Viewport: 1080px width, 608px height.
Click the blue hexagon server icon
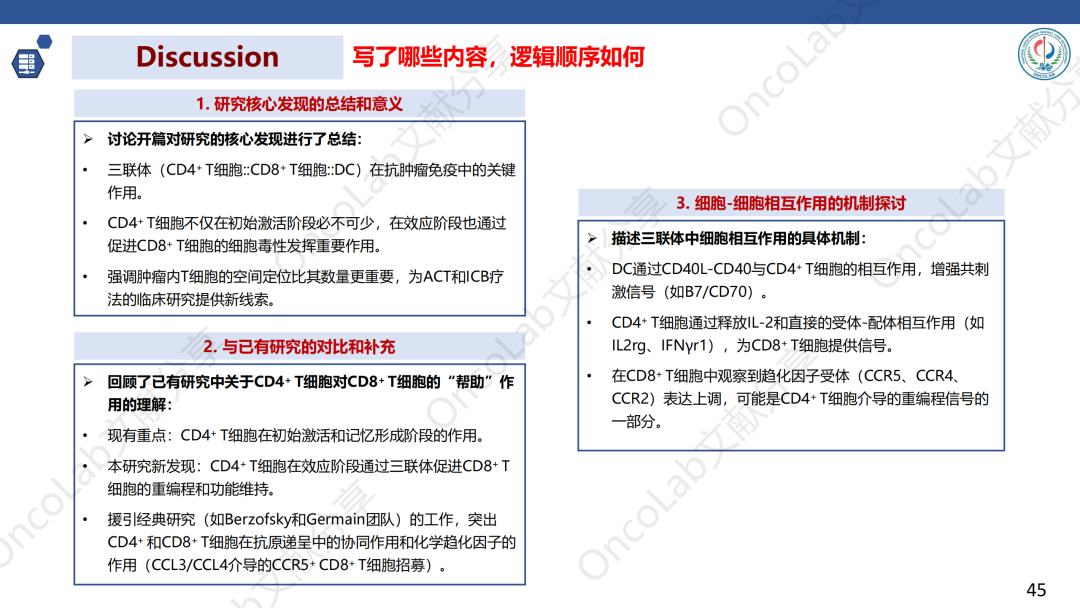click(28, 60)
